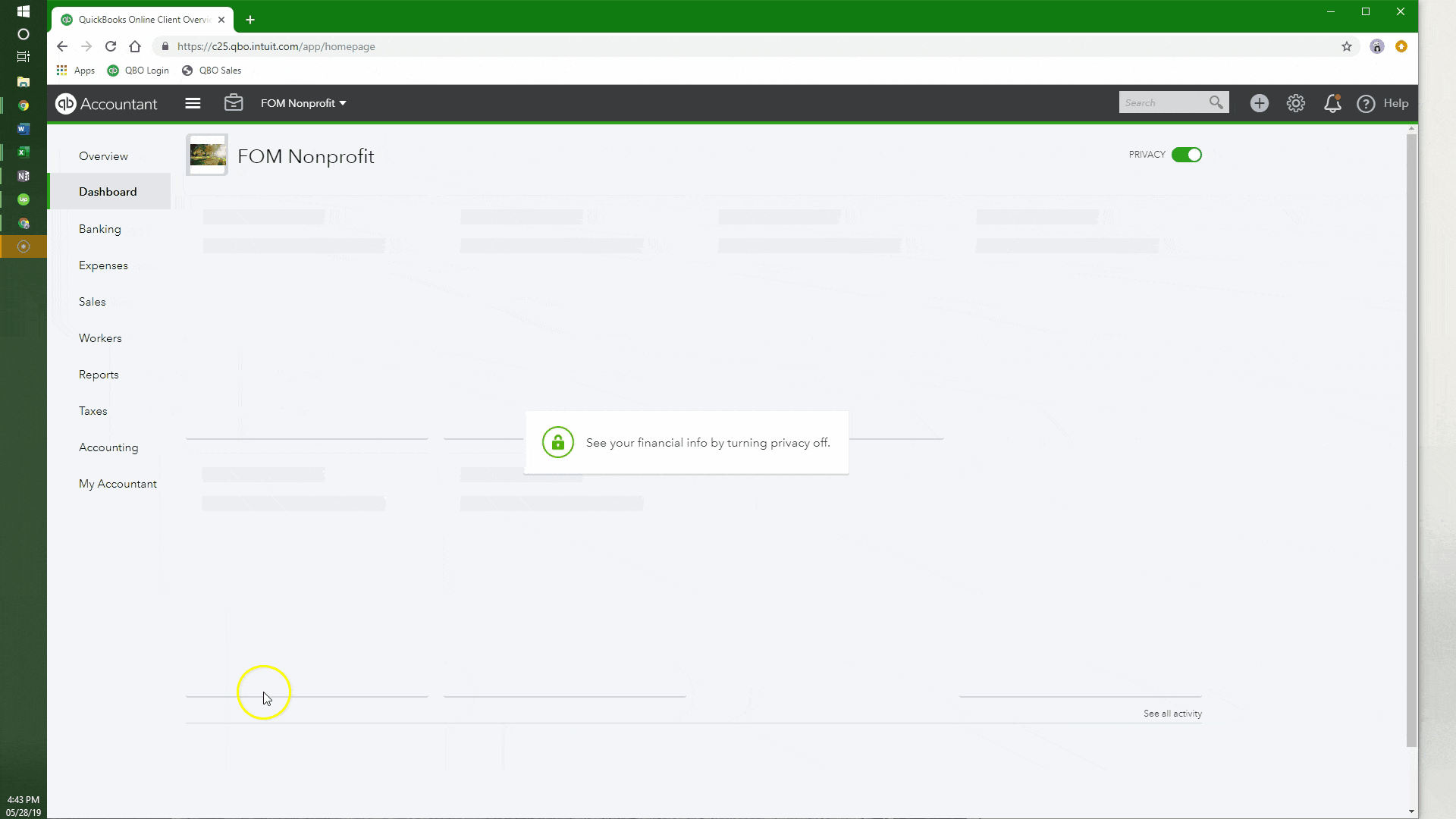Viewport: 1456px width, 819px height.
Task: Open the Windows Start menu
Action: (24, 11)
